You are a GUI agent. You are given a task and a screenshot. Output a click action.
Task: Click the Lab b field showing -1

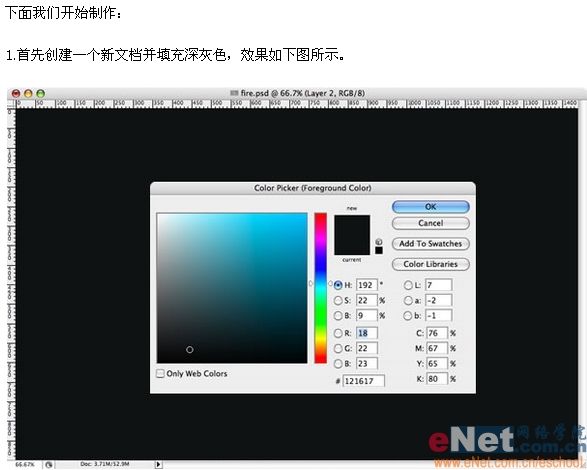pyautogui.click(x=439, y=316)
